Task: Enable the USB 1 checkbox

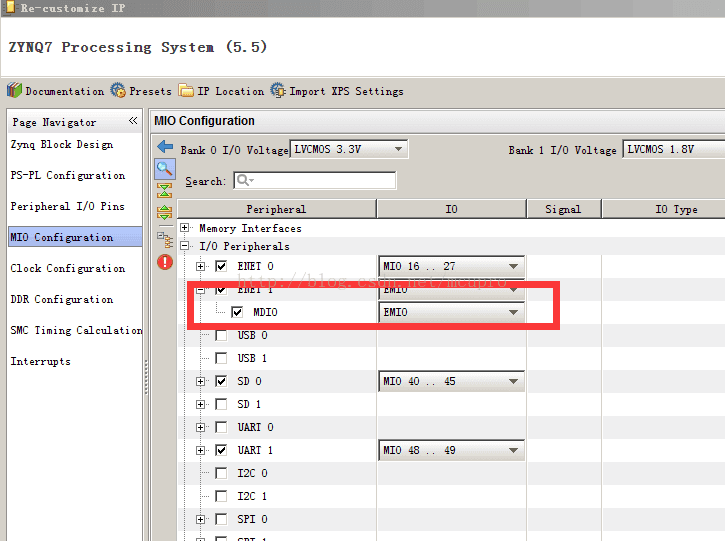Action: coord(221,358)
